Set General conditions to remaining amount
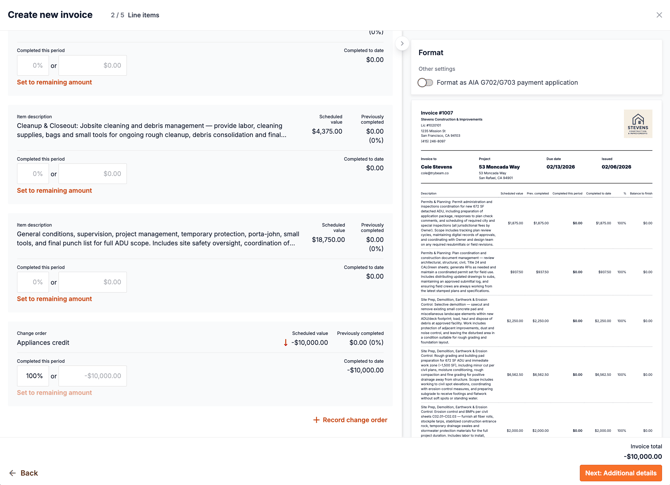Viewport: 670px width, 485px height. [54, 298]
